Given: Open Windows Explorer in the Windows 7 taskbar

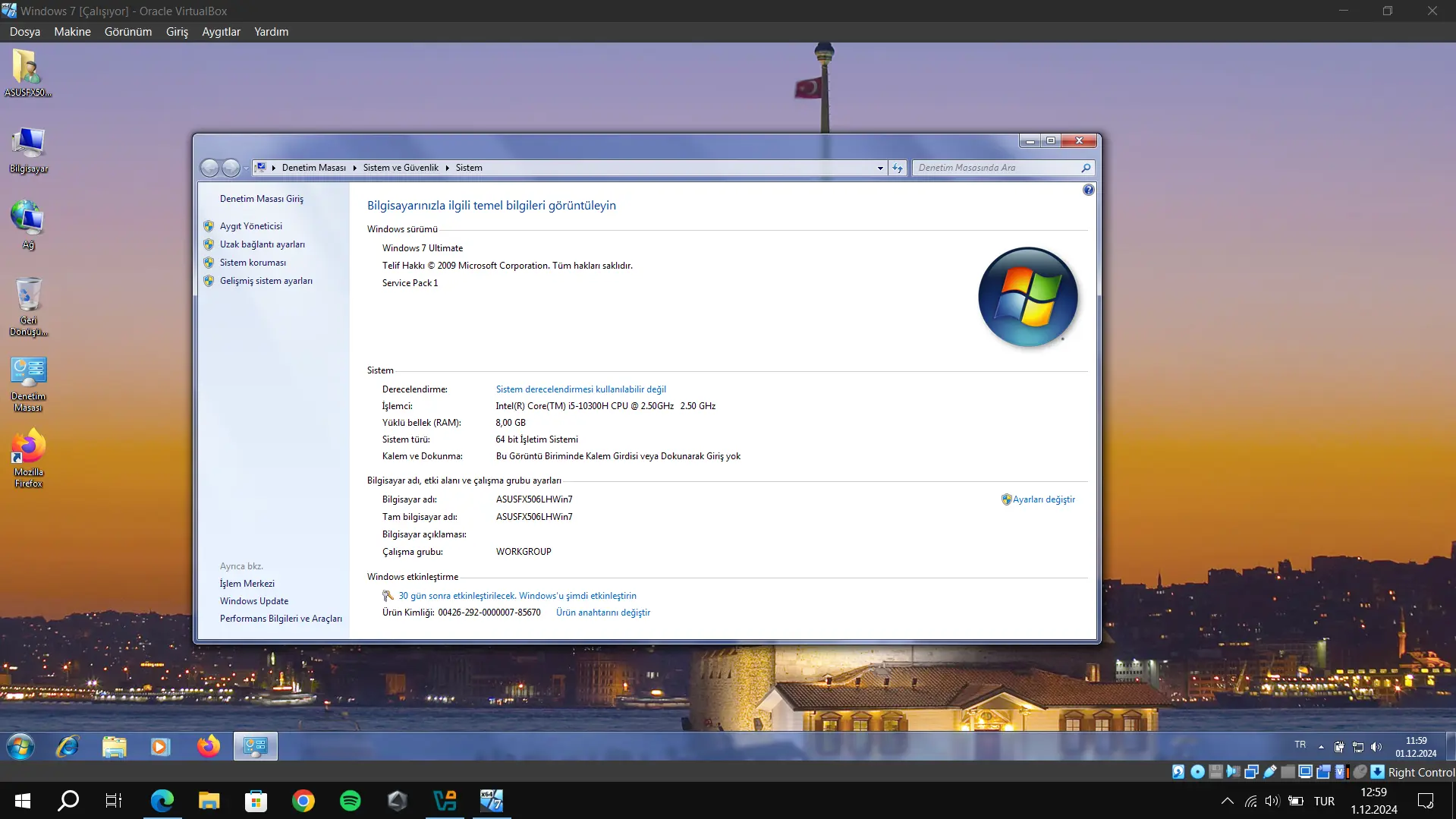Looking at the screenshot, I should 115,747.
